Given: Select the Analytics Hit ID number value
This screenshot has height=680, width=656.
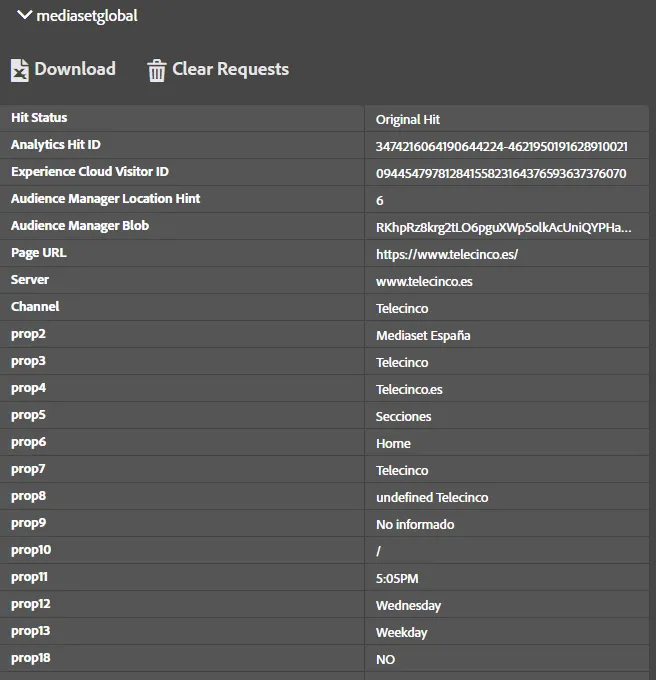Looking at the screenshot, I should pos(502,147).
